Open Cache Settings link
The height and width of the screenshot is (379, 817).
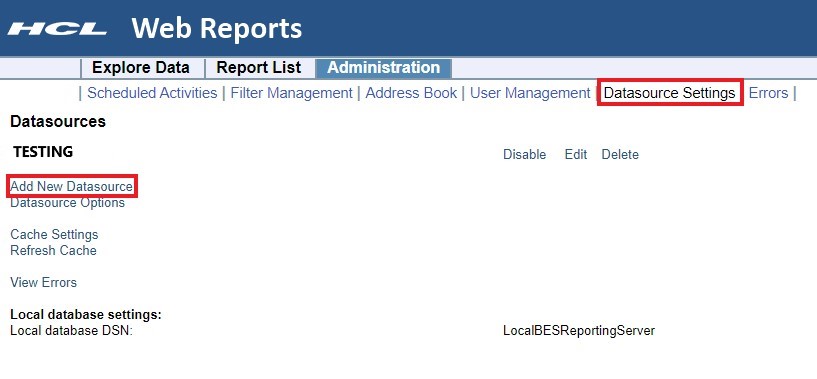coord(54,235)
